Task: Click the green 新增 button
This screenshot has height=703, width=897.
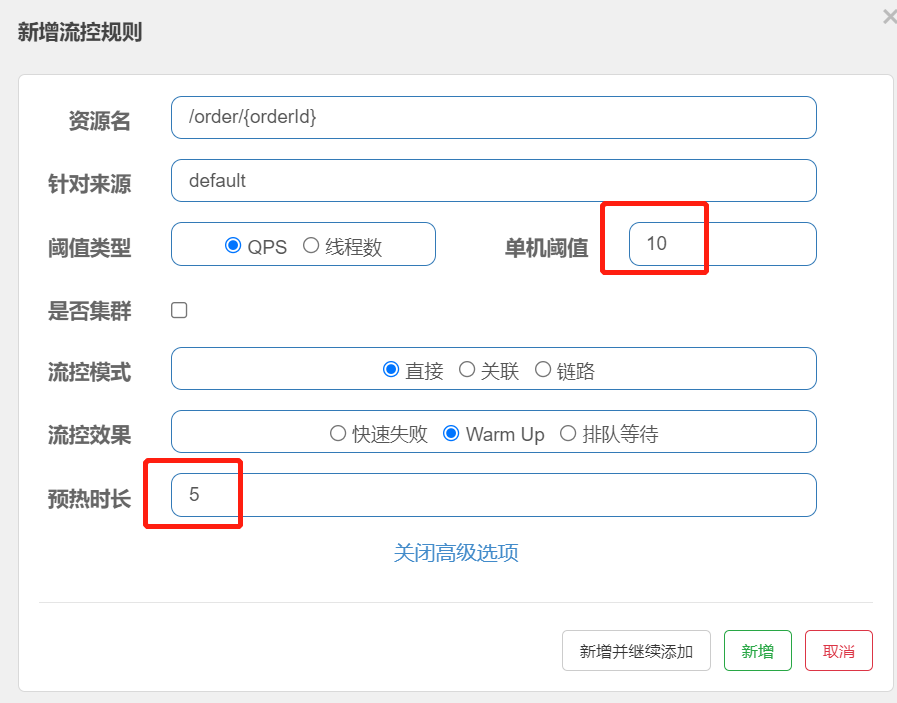Action: click(x=757, y=650)
